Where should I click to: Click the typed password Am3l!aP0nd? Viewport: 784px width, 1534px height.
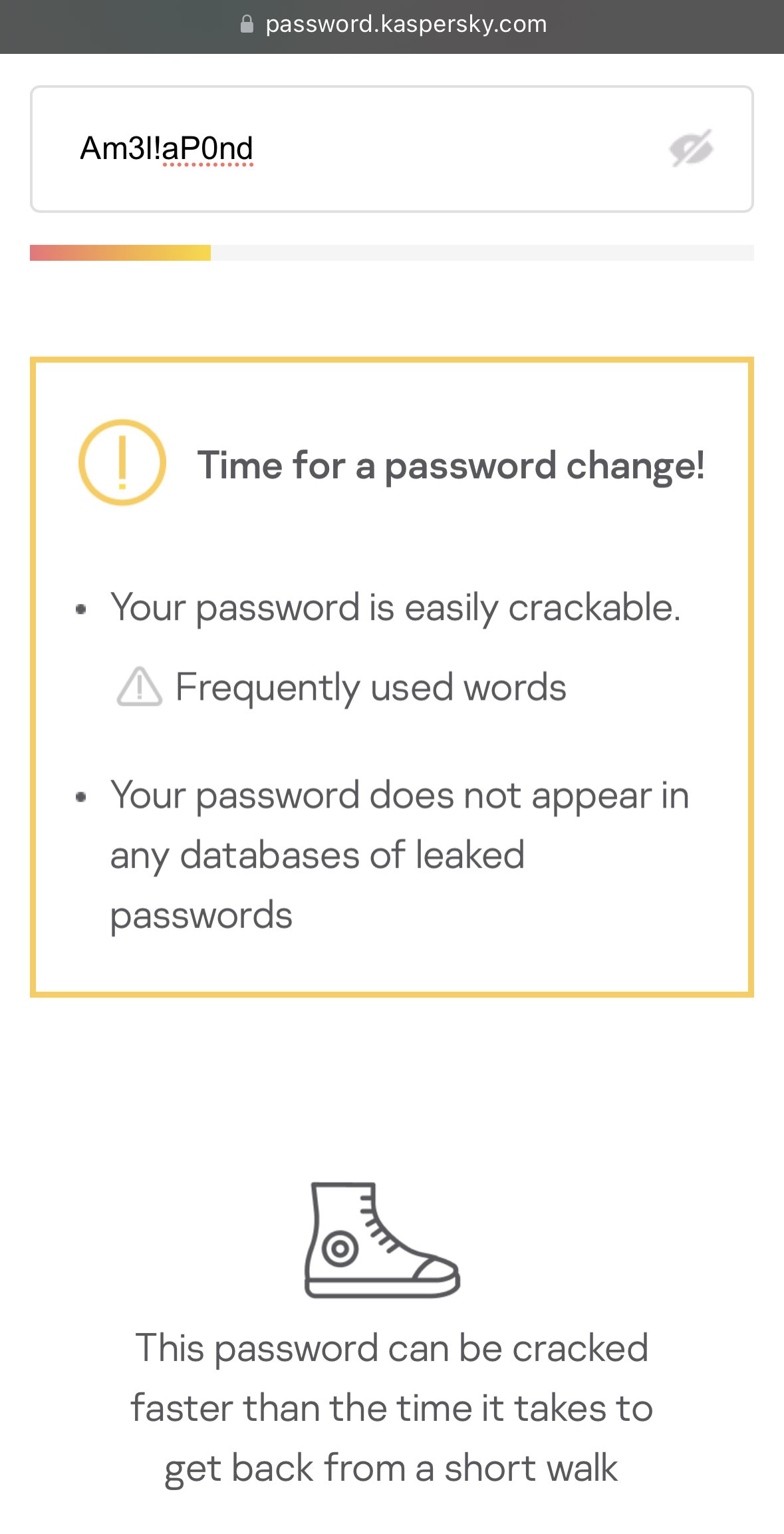click(x=166, y=148)
